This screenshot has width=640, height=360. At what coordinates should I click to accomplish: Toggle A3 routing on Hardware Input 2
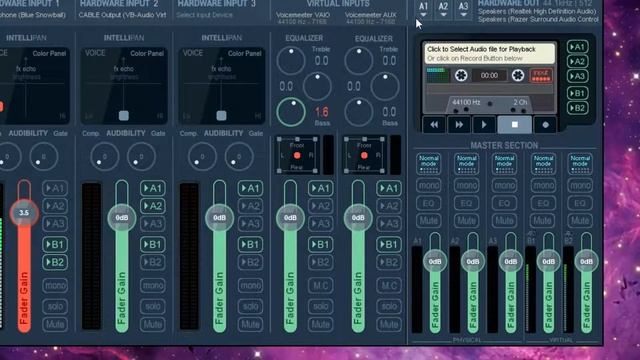pos(153,224)
